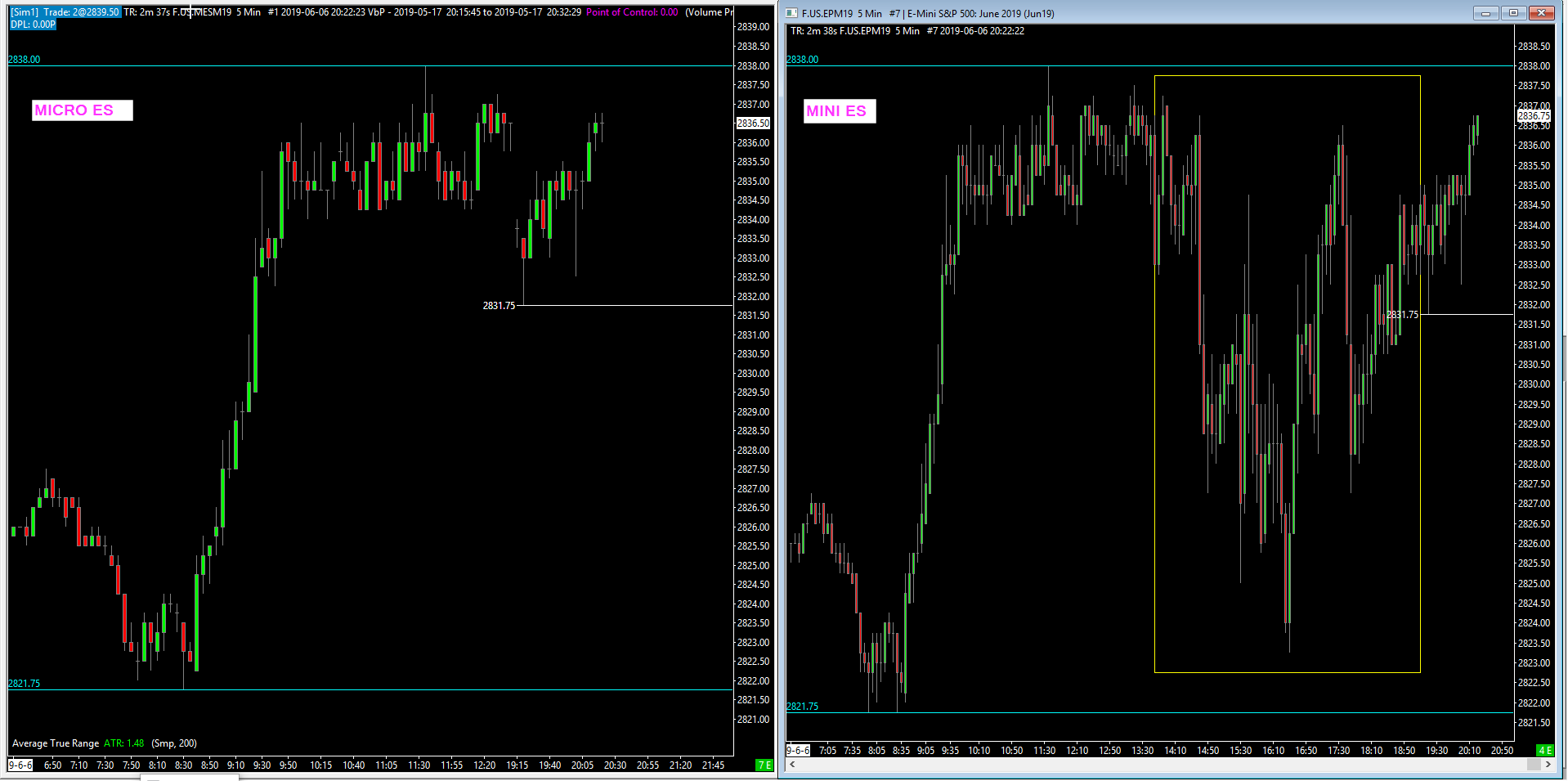Click the Average True Range ATR label
This screenshot has height=781, width=1568.
78,743
